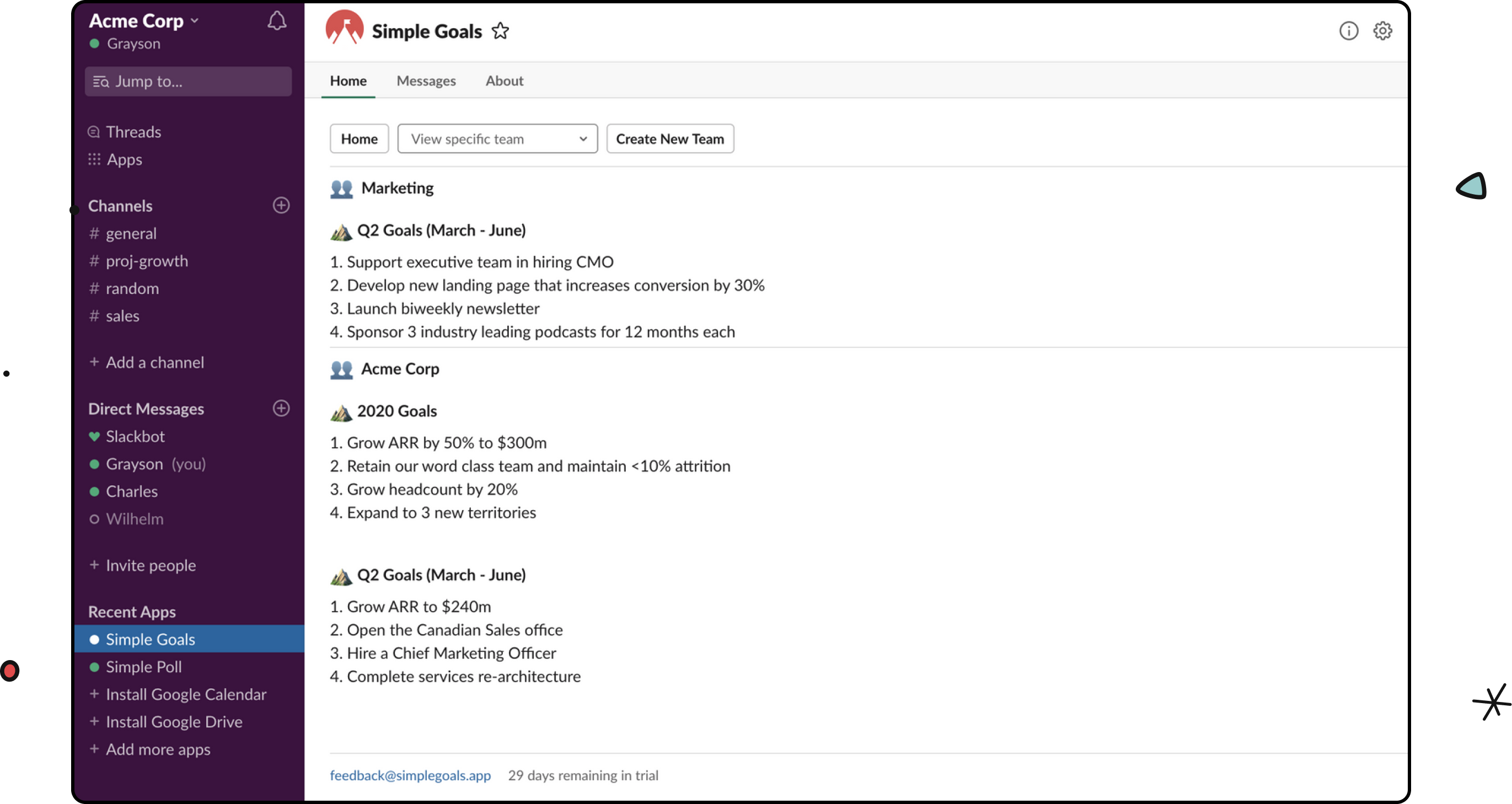Image resolution: width=1512 pixels, height=804 pixels.
Task: Click the Marketing team people icon
Action: coord(341,189)
